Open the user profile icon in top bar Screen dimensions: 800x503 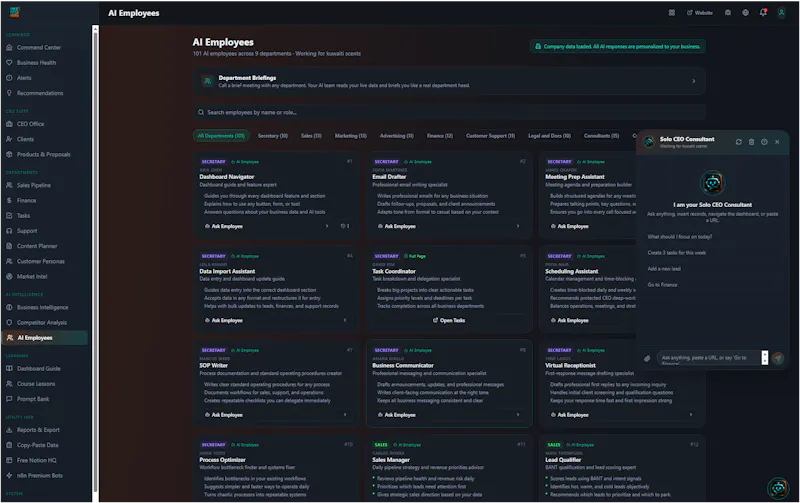[x=781, y=13]
